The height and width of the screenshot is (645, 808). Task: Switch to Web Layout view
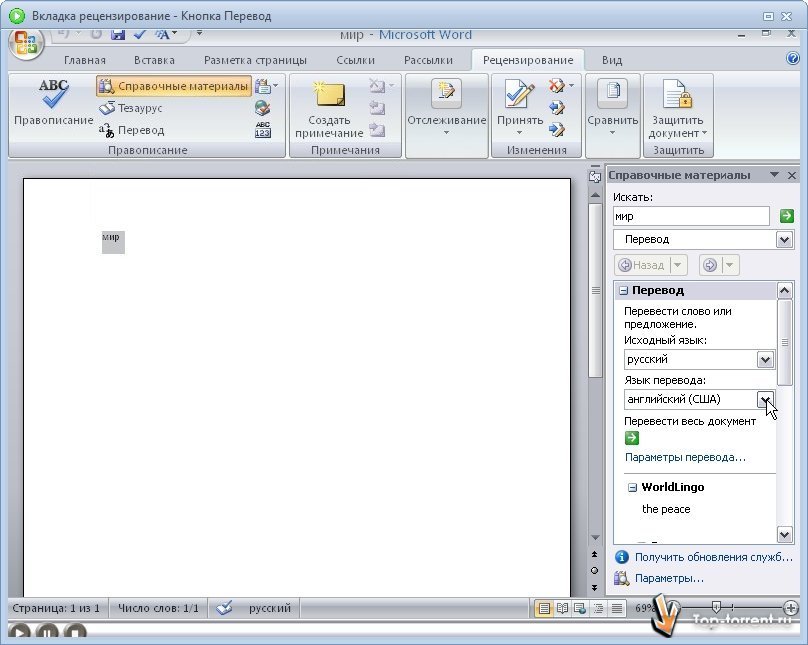point(580,608)
